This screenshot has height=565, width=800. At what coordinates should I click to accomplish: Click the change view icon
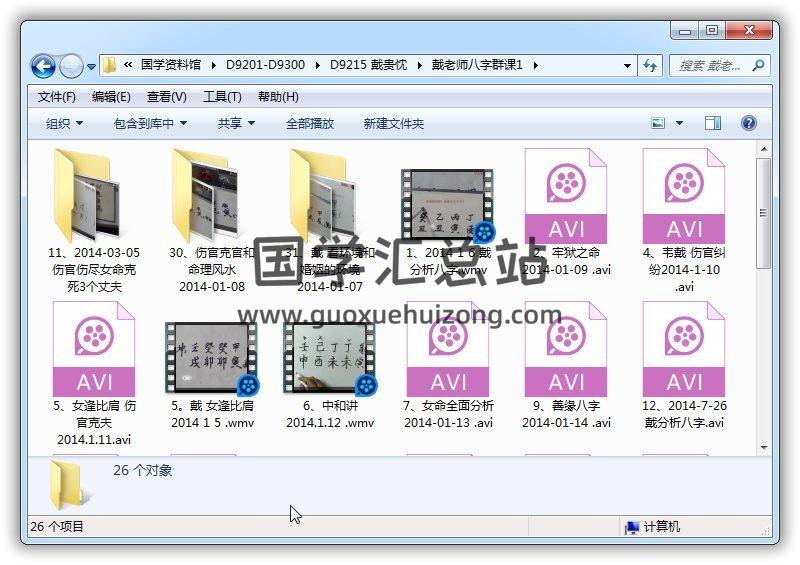tap(658, 123)
